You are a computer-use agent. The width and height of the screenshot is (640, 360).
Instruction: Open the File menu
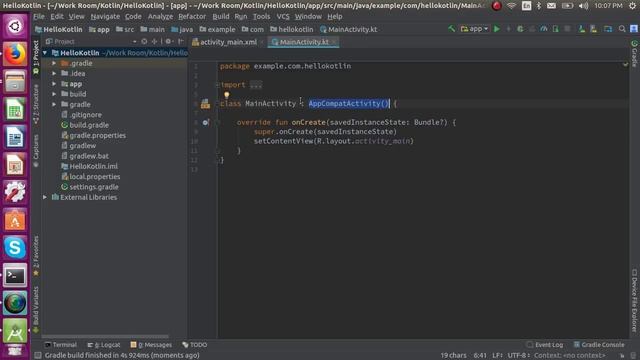(39, 17)
